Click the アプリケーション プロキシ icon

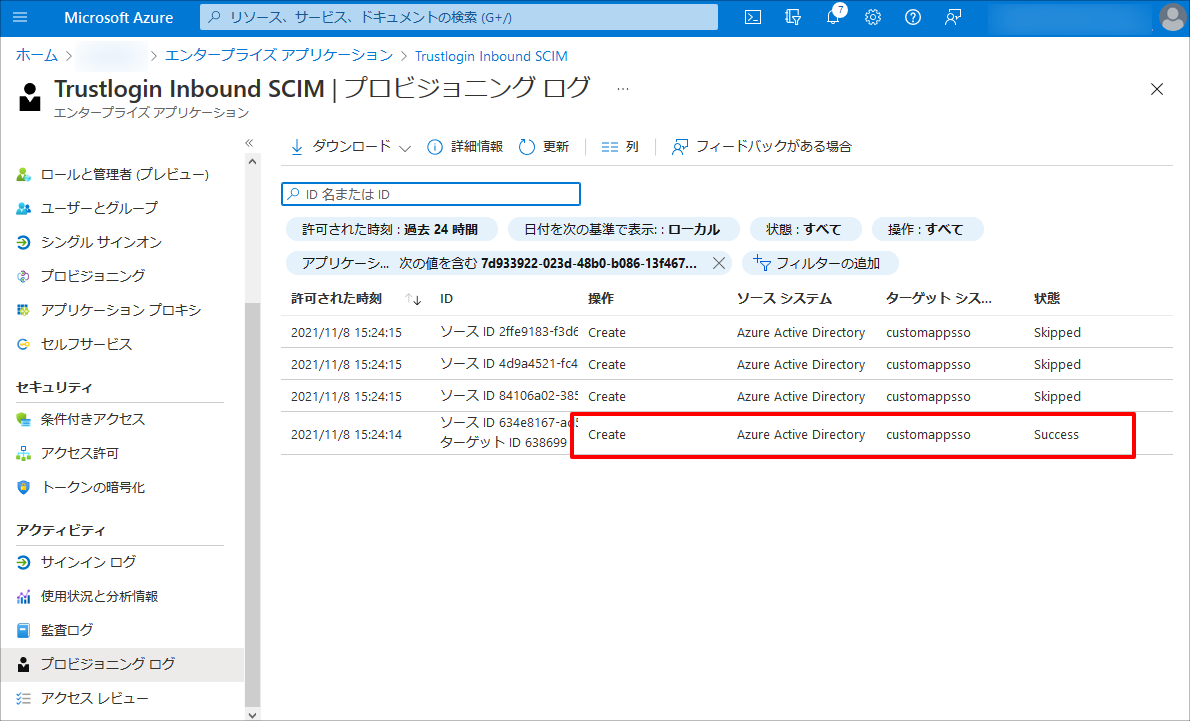pos(24,310)
